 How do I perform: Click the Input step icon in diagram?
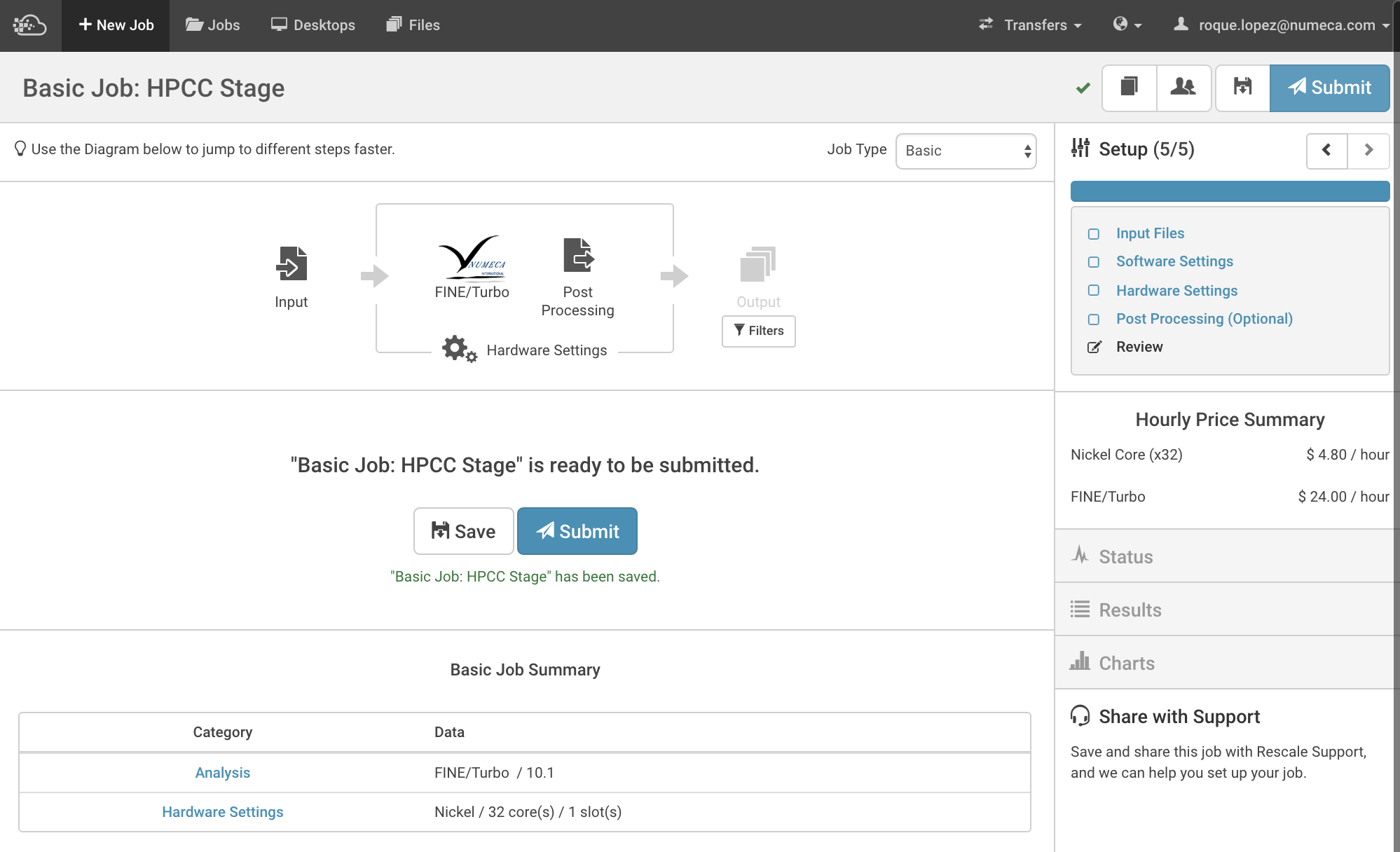click(291, 263)
